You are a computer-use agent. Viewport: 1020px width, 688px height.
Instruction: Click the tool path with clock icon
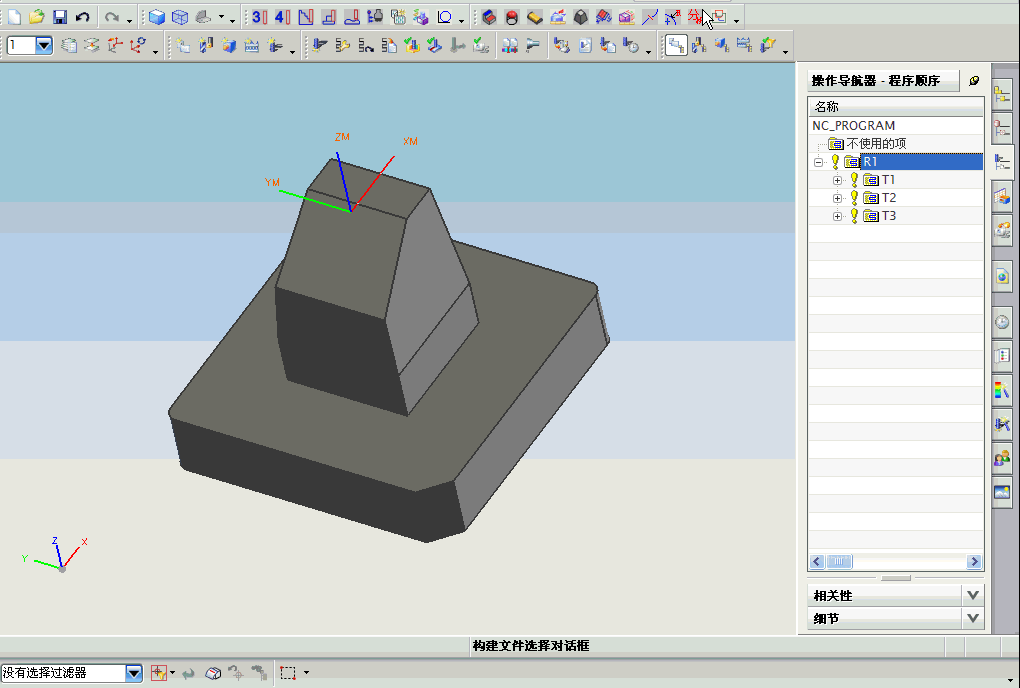pyautogui.click(x=630, y=46)
